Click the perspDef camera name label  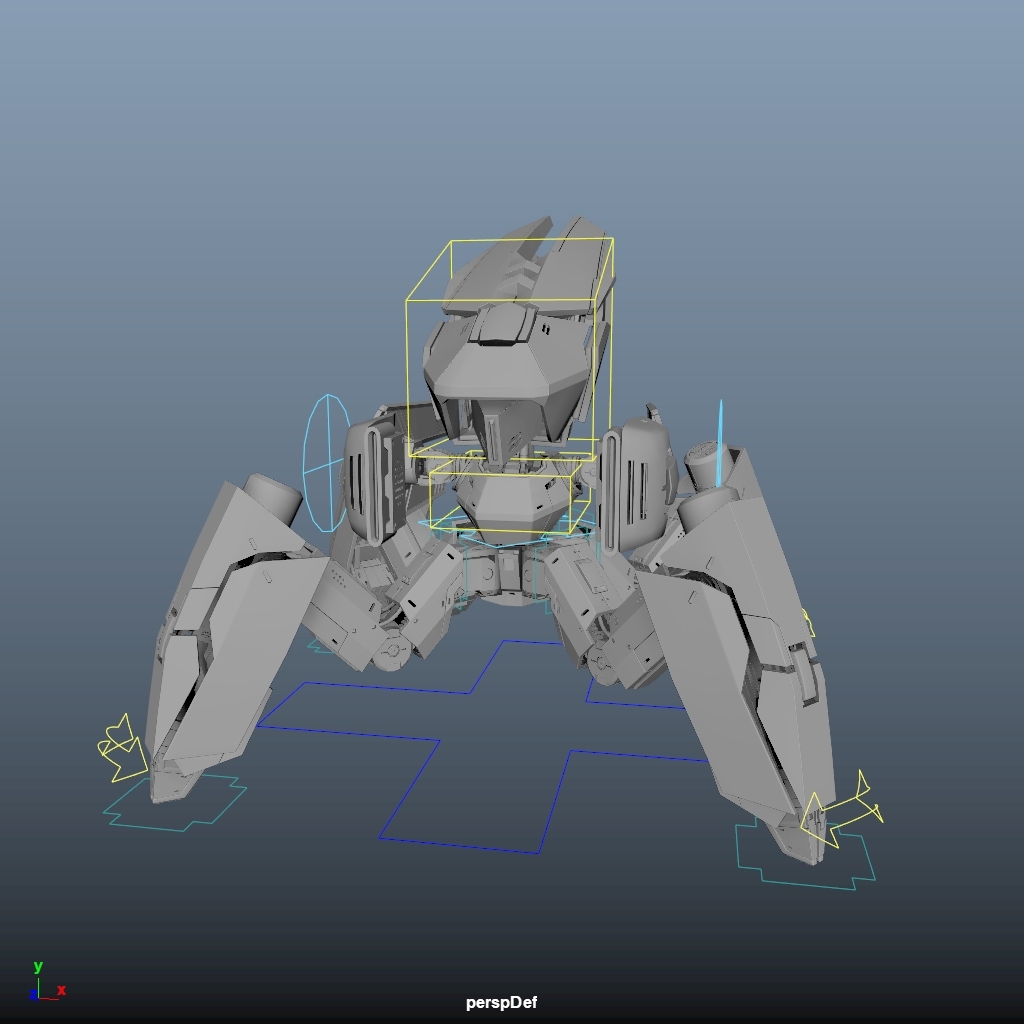502,1002
